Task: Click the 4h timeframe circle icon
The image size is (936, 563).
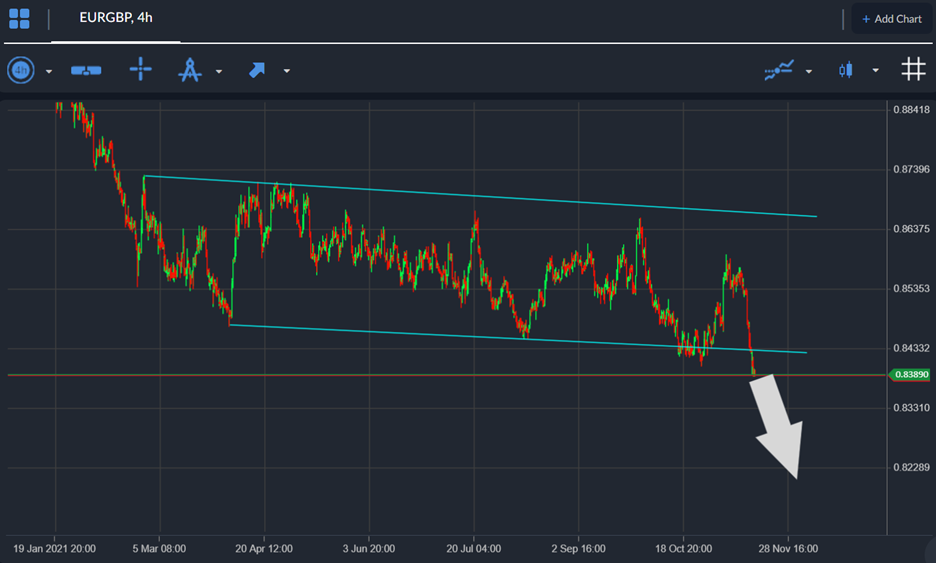Action: point(21,70)
